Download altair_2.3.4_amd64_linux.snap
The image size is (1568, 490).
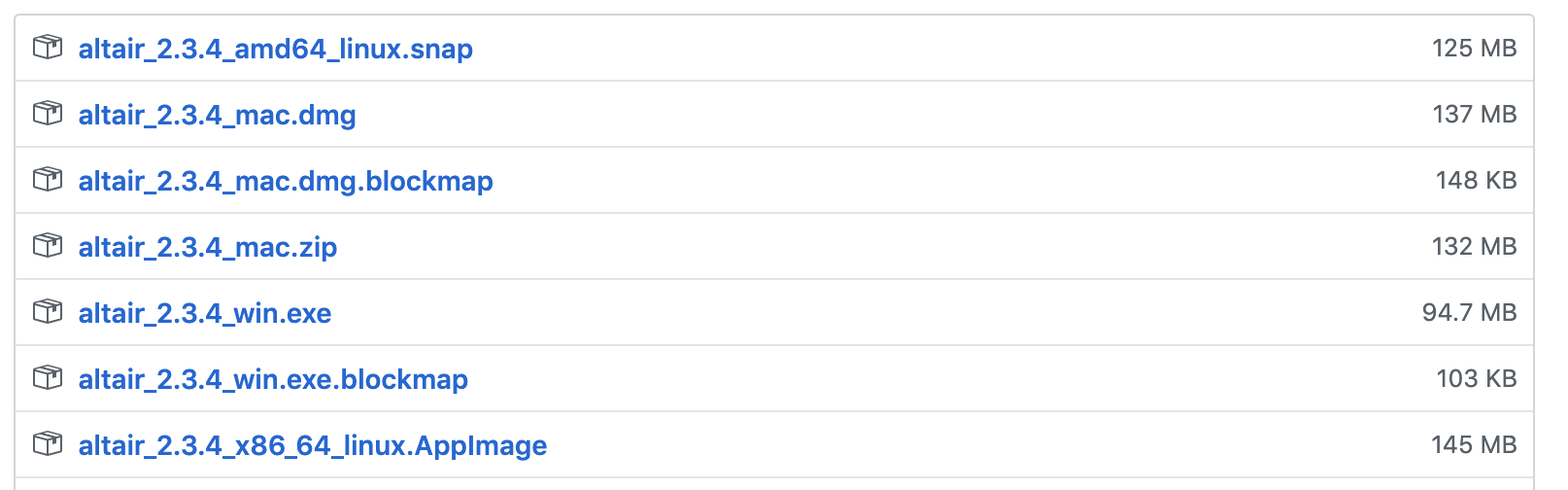pos(276,49)
